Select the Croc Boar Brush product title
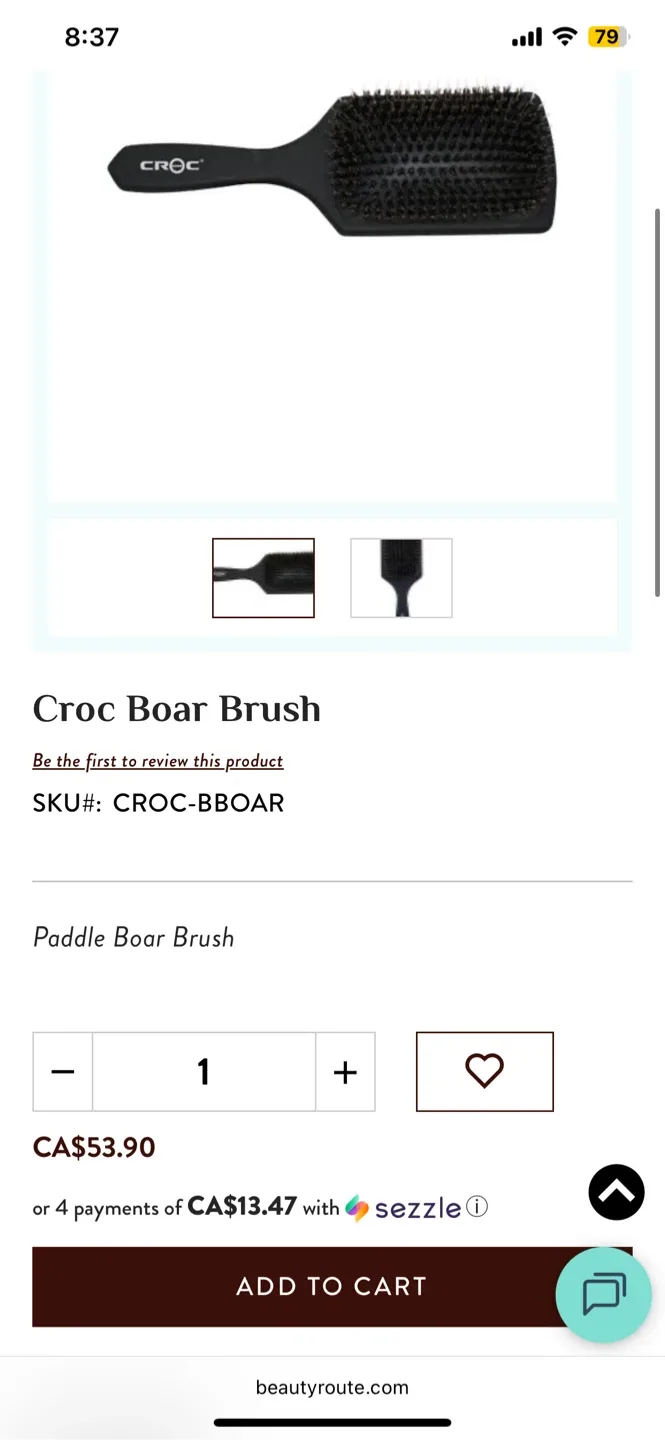Screen dimensions: 665x1440 176,709
